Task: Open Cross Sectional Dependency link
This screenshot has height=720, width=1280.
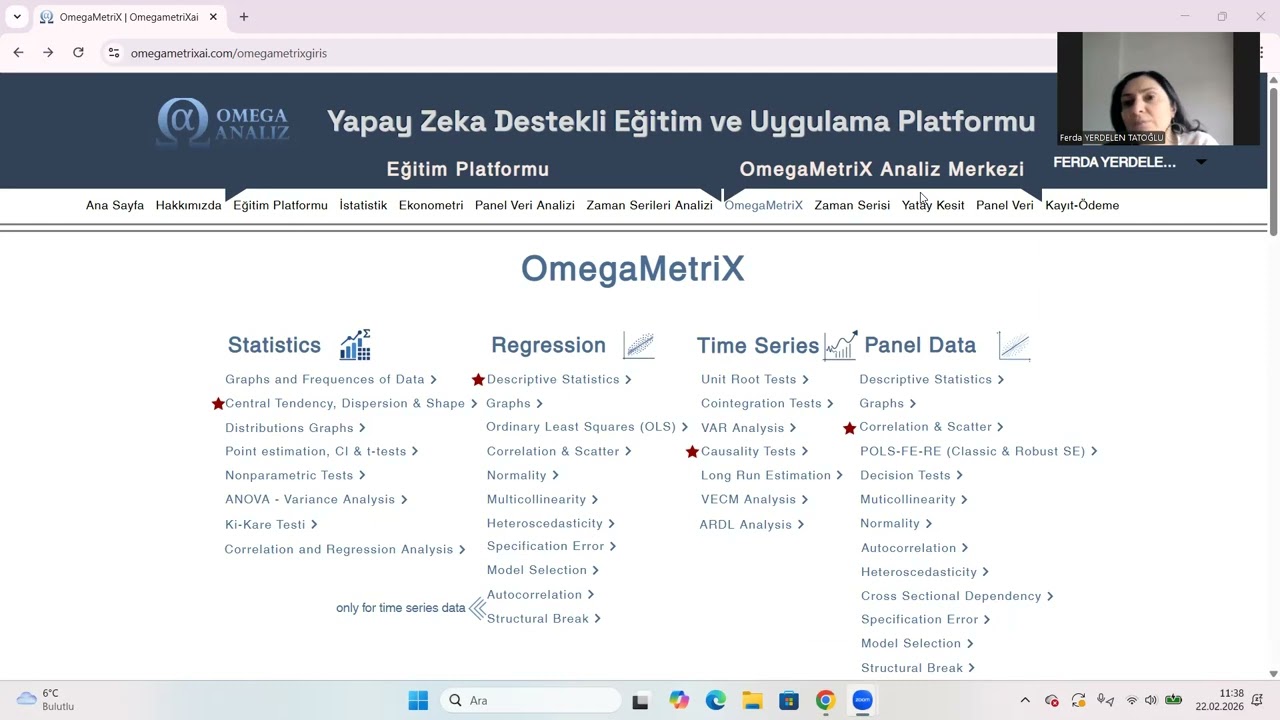Action: point(957,595)
